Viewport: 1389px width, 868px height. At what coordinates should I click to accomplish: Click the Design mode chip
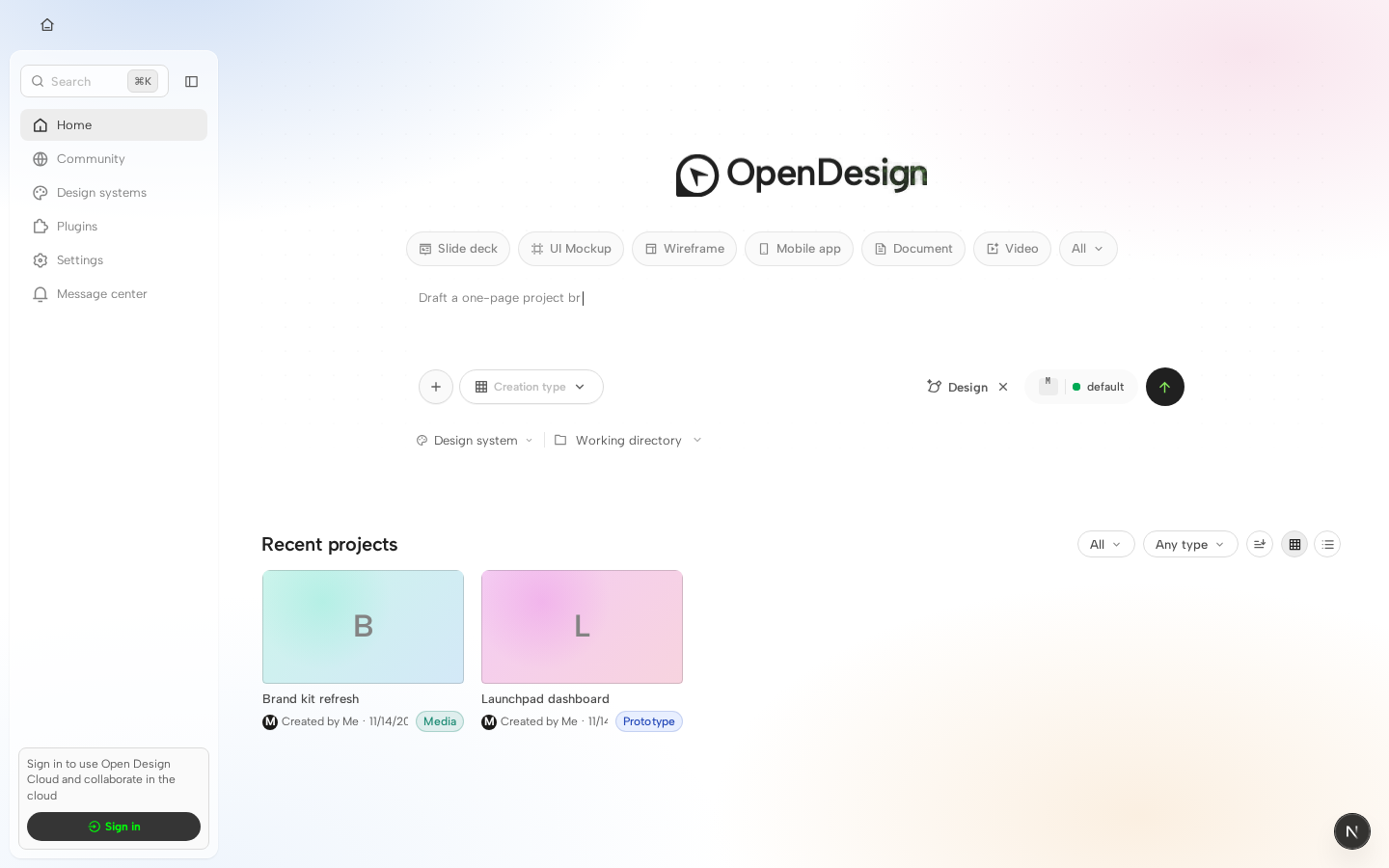click(958, 387)
